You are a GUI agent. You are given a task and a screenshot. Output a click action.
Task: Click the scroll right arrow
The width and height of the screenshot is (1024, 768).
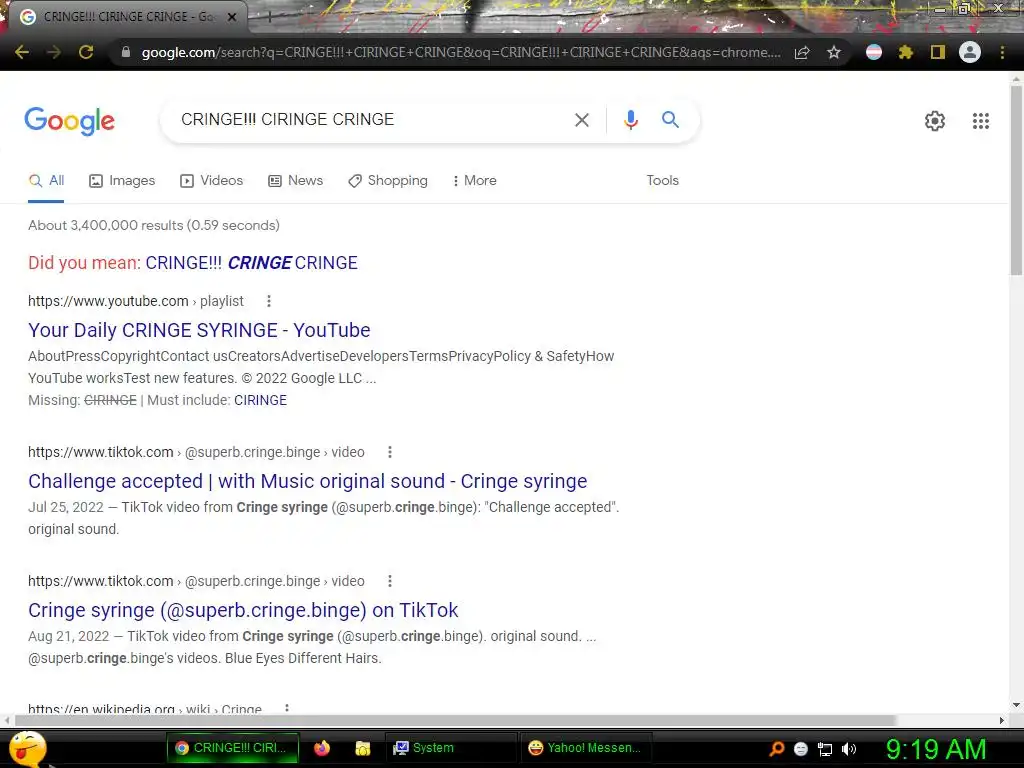point(1002,720)
